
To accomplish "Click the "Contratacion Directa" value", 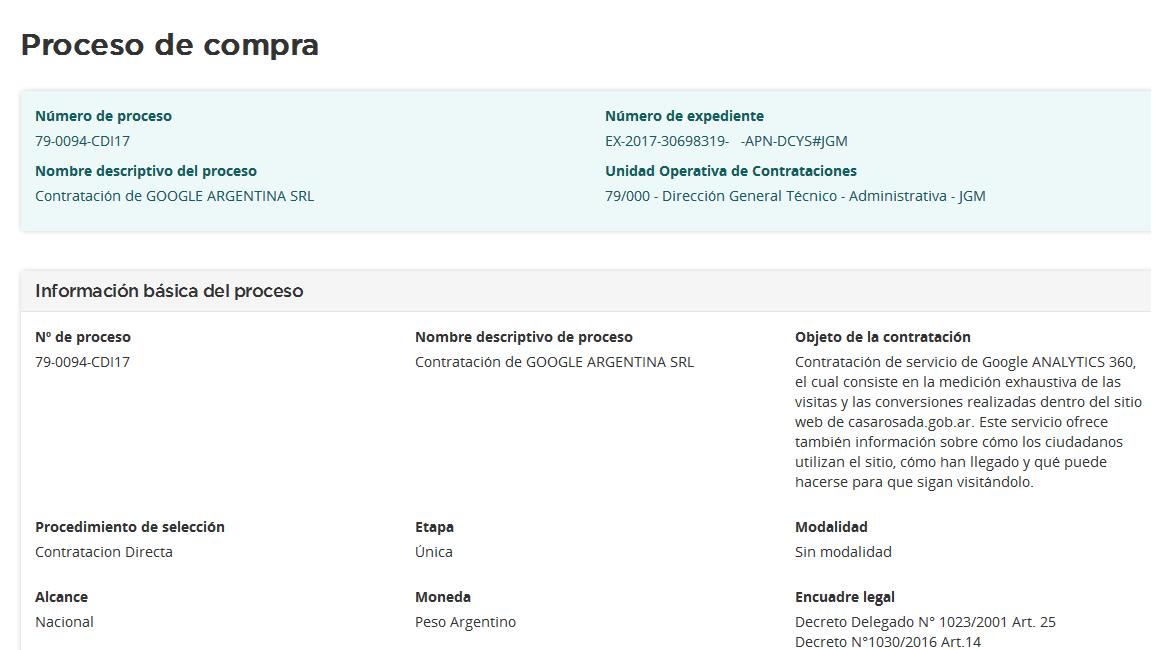I will click(104, 552).
